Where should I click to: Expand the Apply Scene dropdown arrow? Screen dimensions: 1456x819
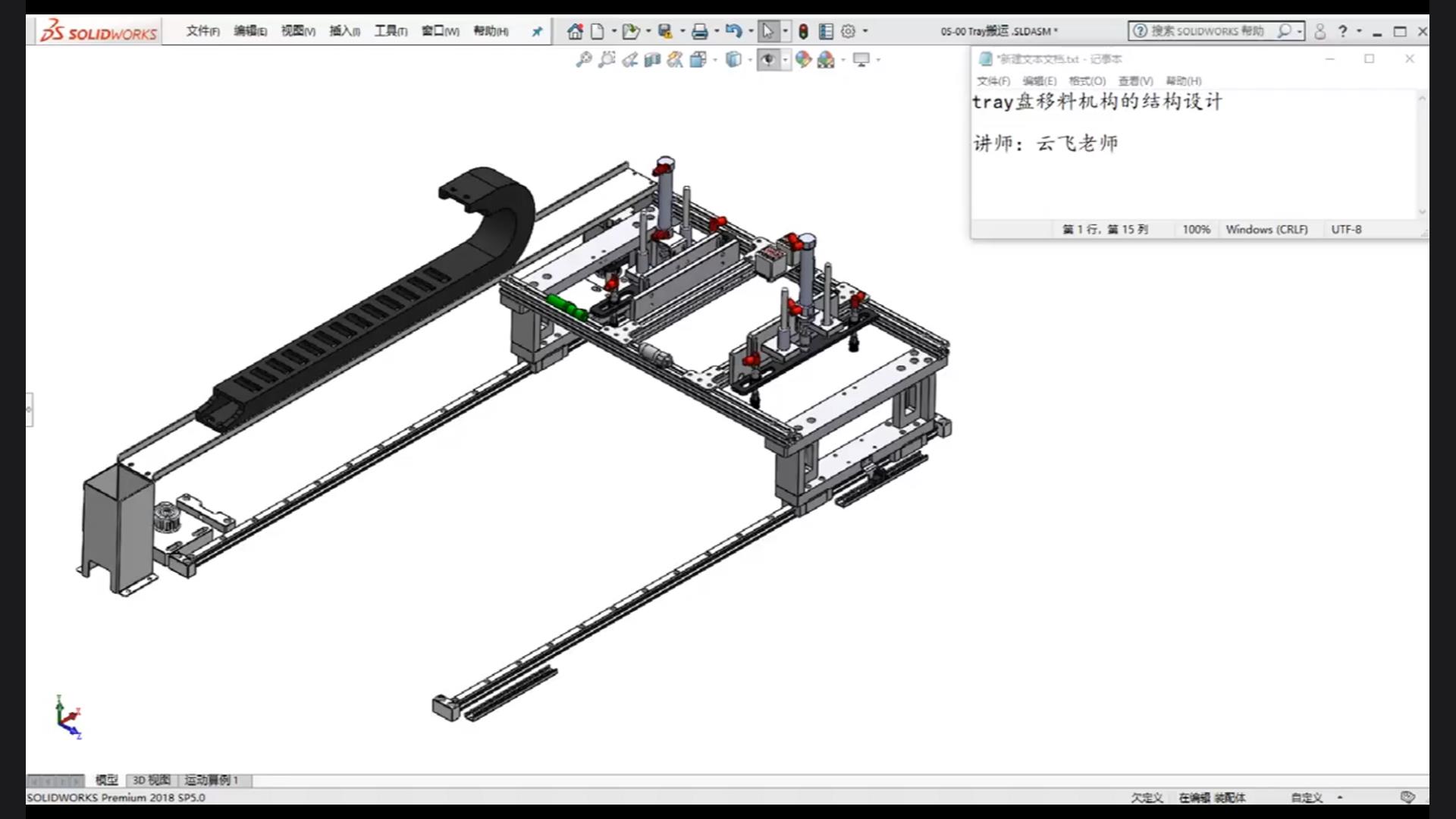pos(843,59)
